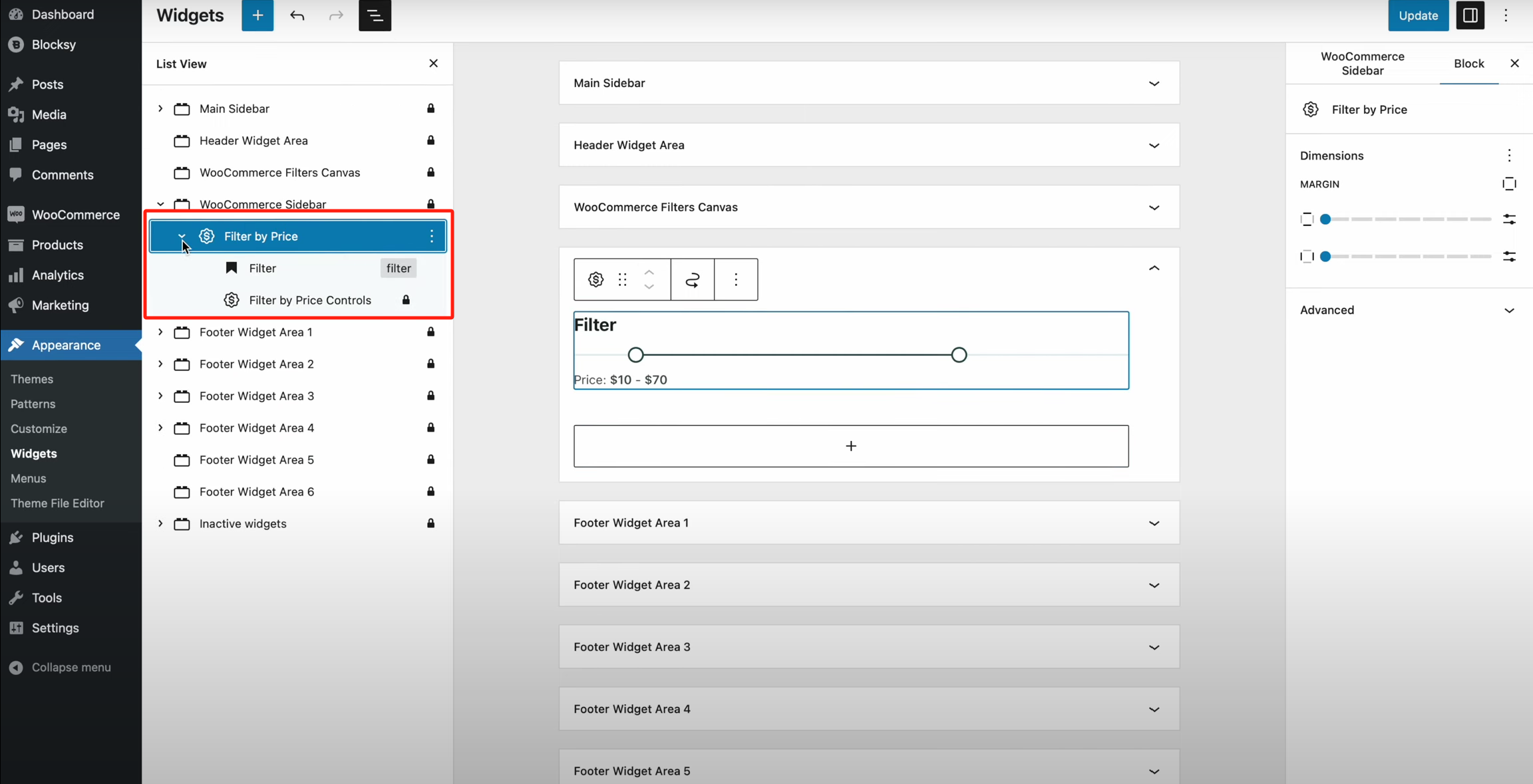Expand Footer Widget Area 1 in List View

click(160, 332)
